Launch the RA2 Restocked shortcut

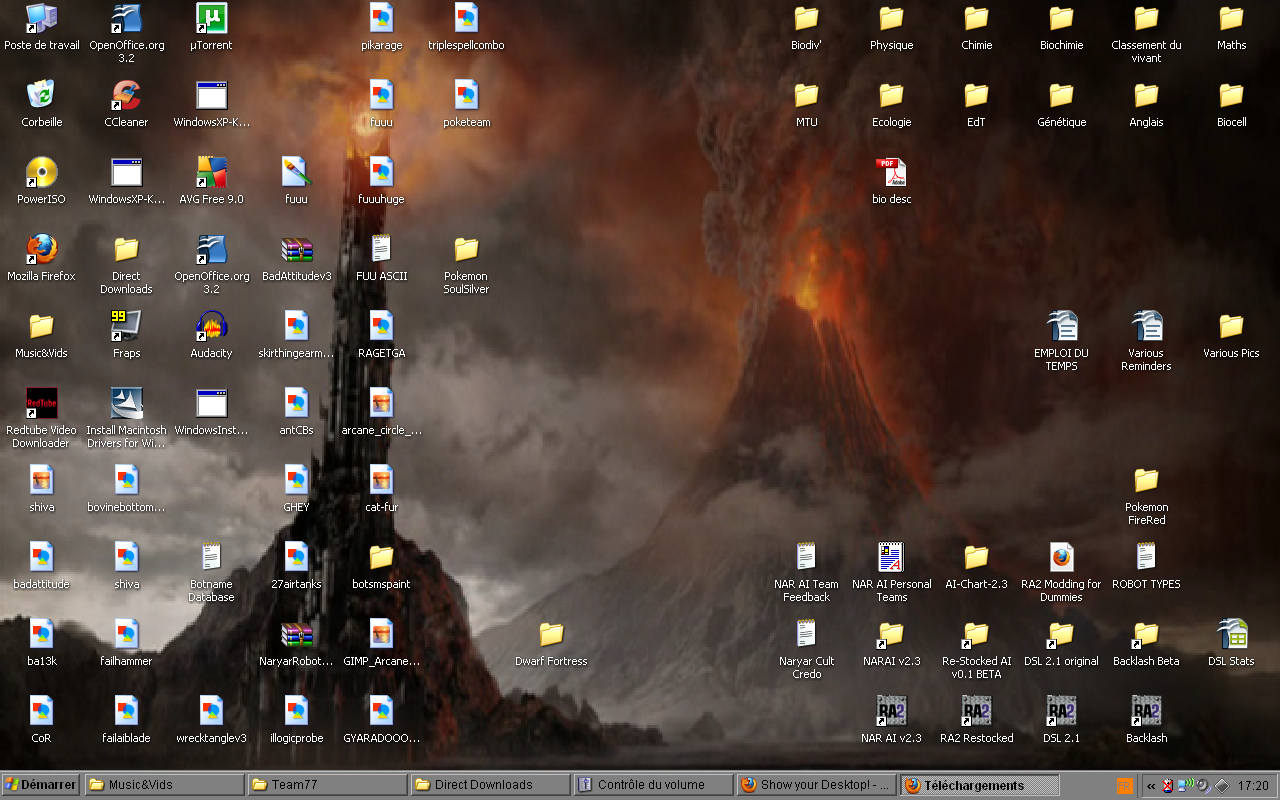pyautogui.click(x=976, y=712)
